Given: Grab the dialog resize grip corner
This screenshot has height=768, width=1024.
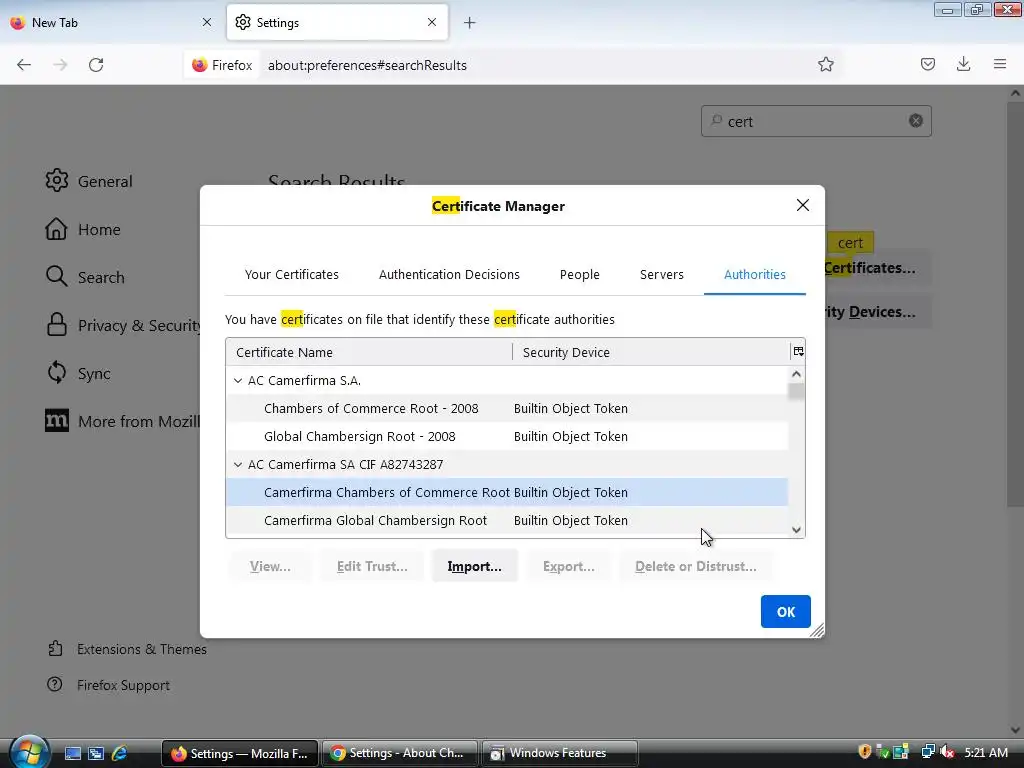Looking at the screenshot, I should click(816, 630).
